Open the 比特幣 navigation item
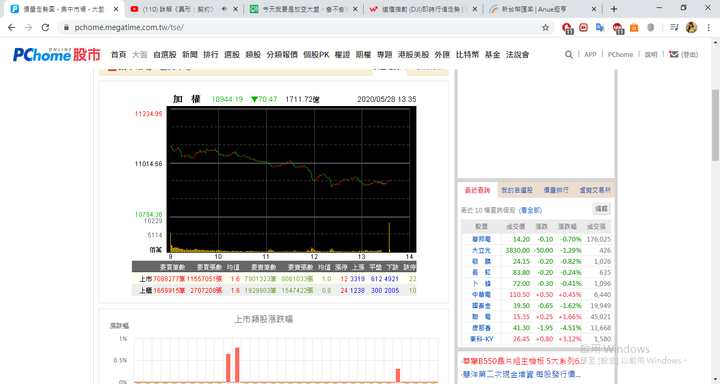The height and width of the screenshot is (384, 720). [x=467, y=55]
